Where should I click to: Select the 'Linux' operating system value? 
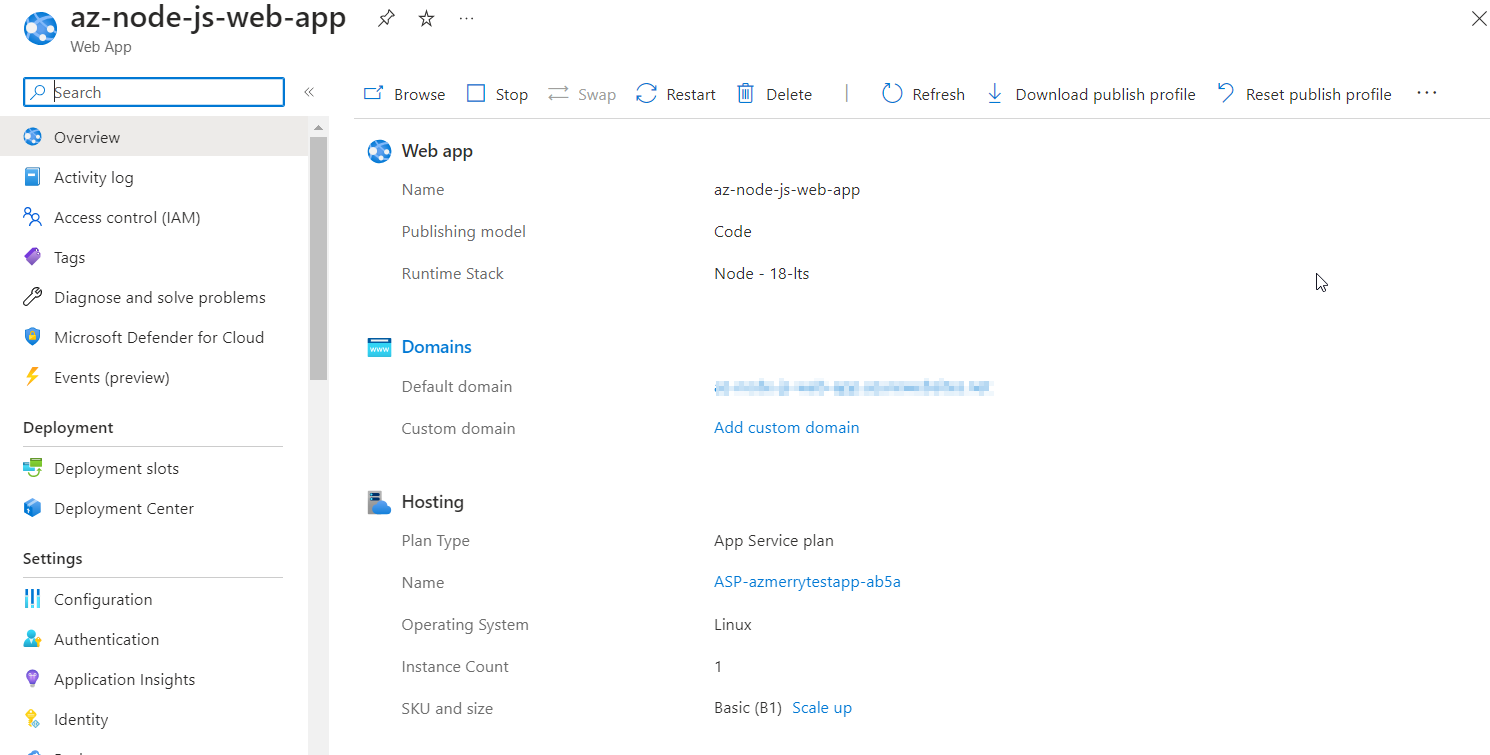733,624
